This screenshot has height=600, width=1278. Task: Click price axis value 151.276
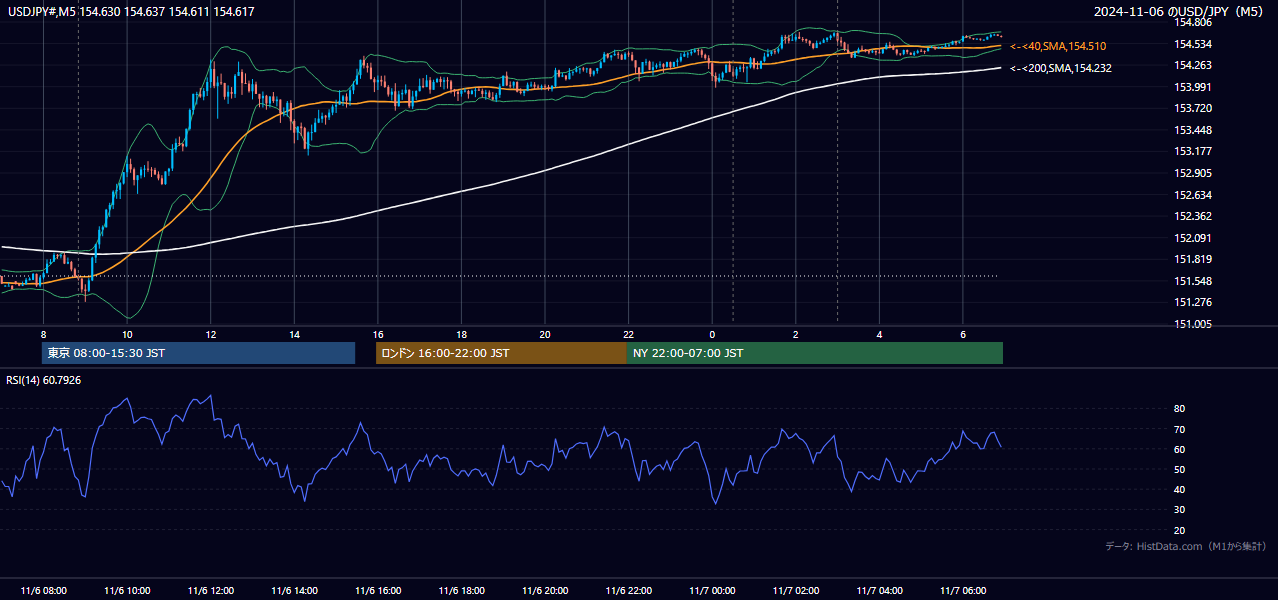click(1194, 302)
